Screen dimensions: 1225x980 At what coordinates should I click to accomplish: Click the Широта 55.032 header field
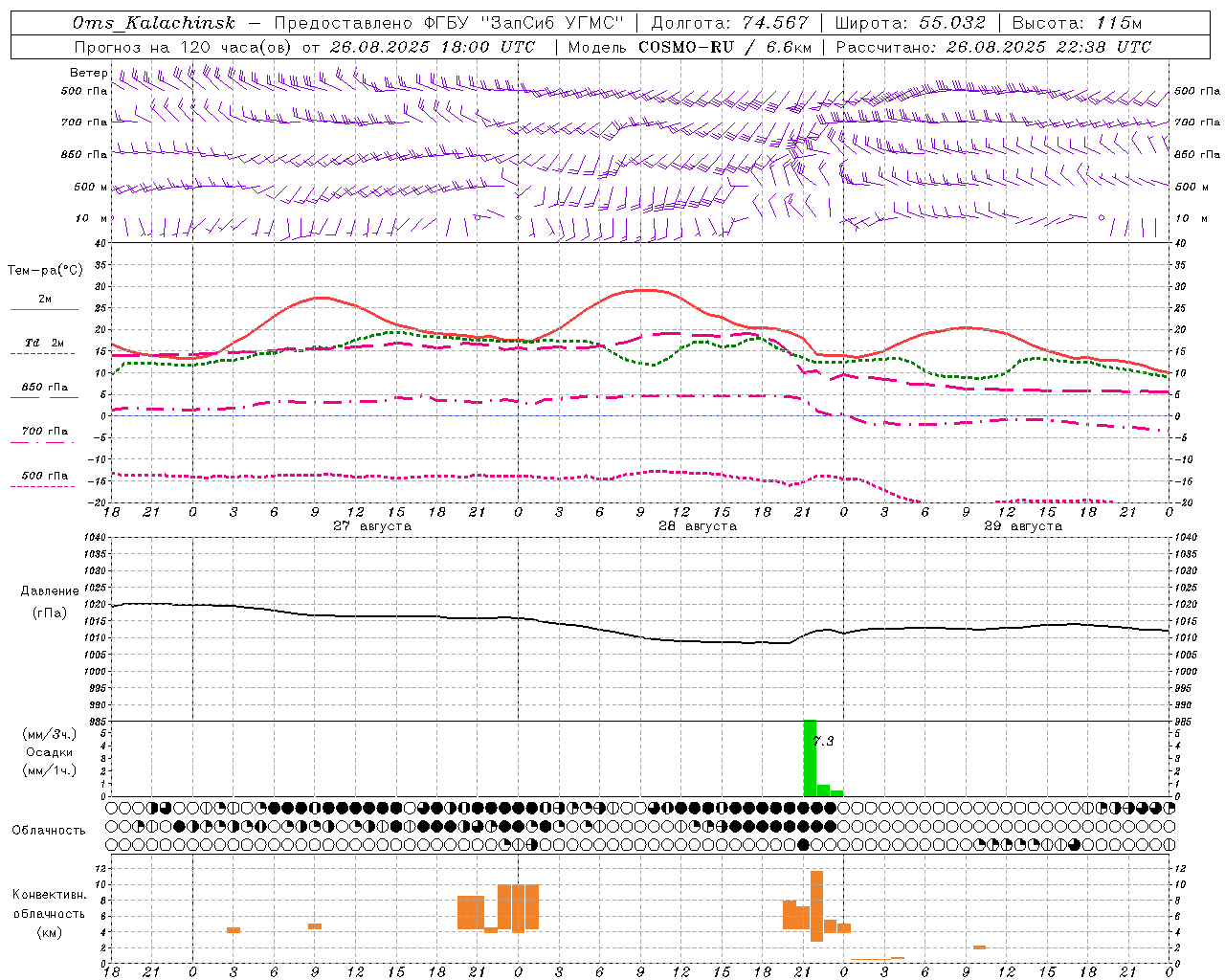(909, 23)
